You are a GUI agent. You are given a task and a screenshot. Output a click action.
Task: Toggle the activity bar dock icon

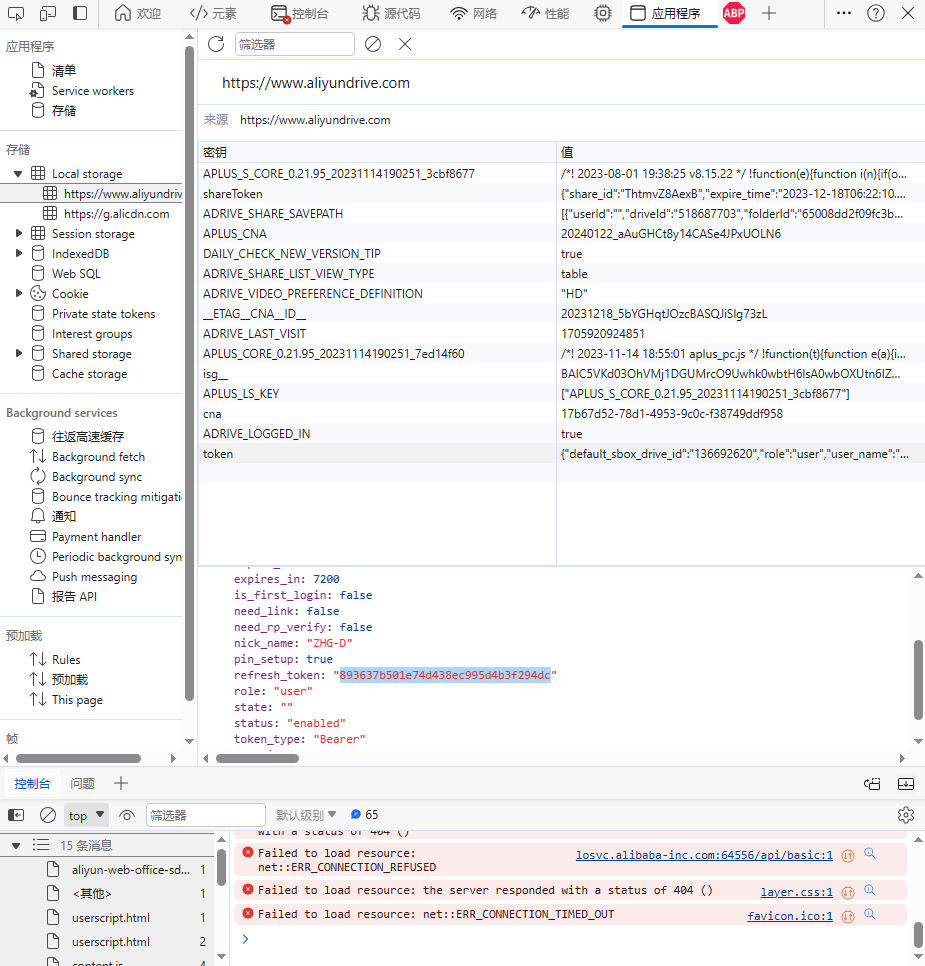pyautogui.click(x=80, y=13)
